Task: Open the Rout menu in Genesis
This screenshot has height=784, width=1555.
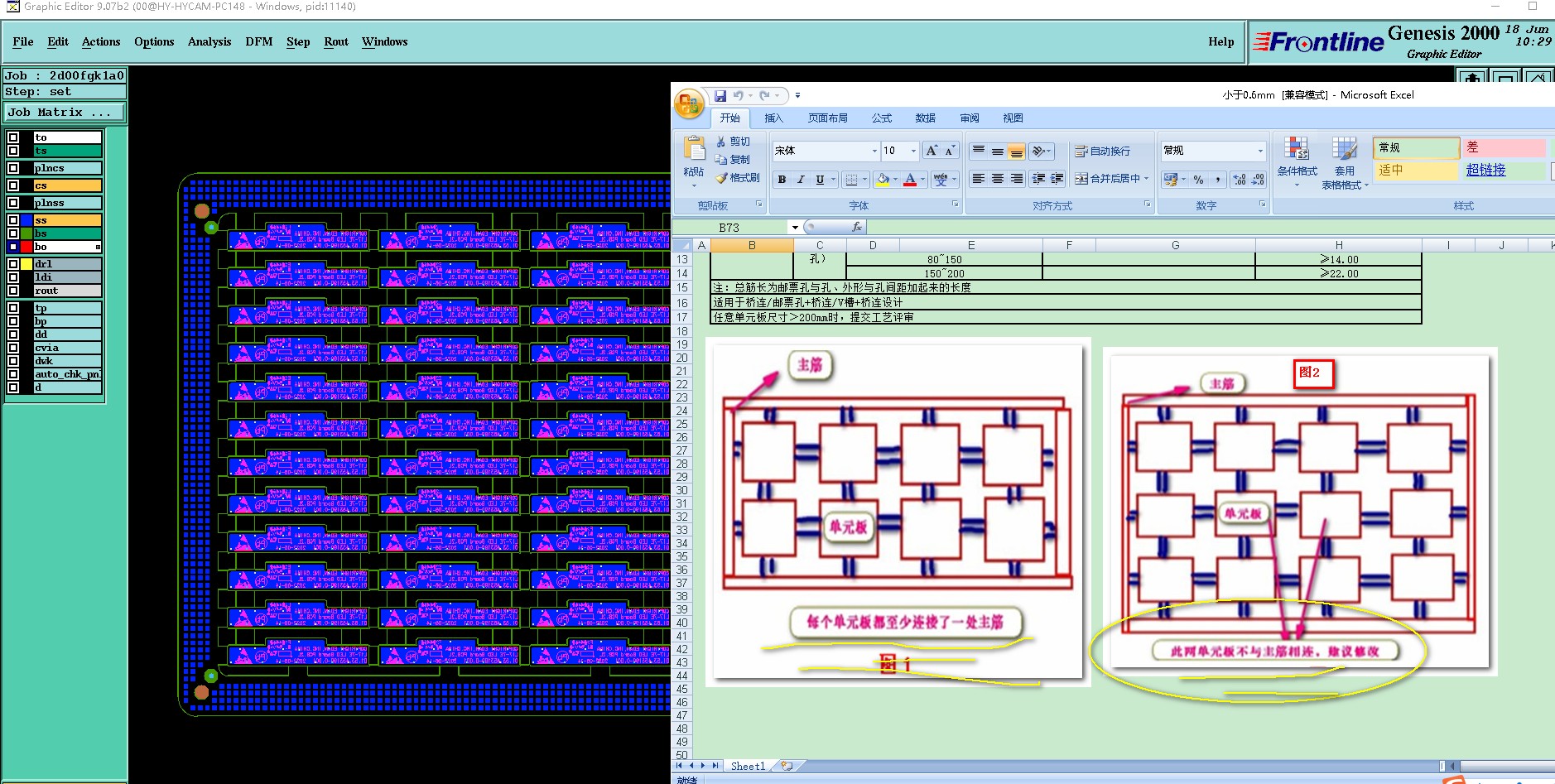Action: pyautogui.click(x=336, y=41)
